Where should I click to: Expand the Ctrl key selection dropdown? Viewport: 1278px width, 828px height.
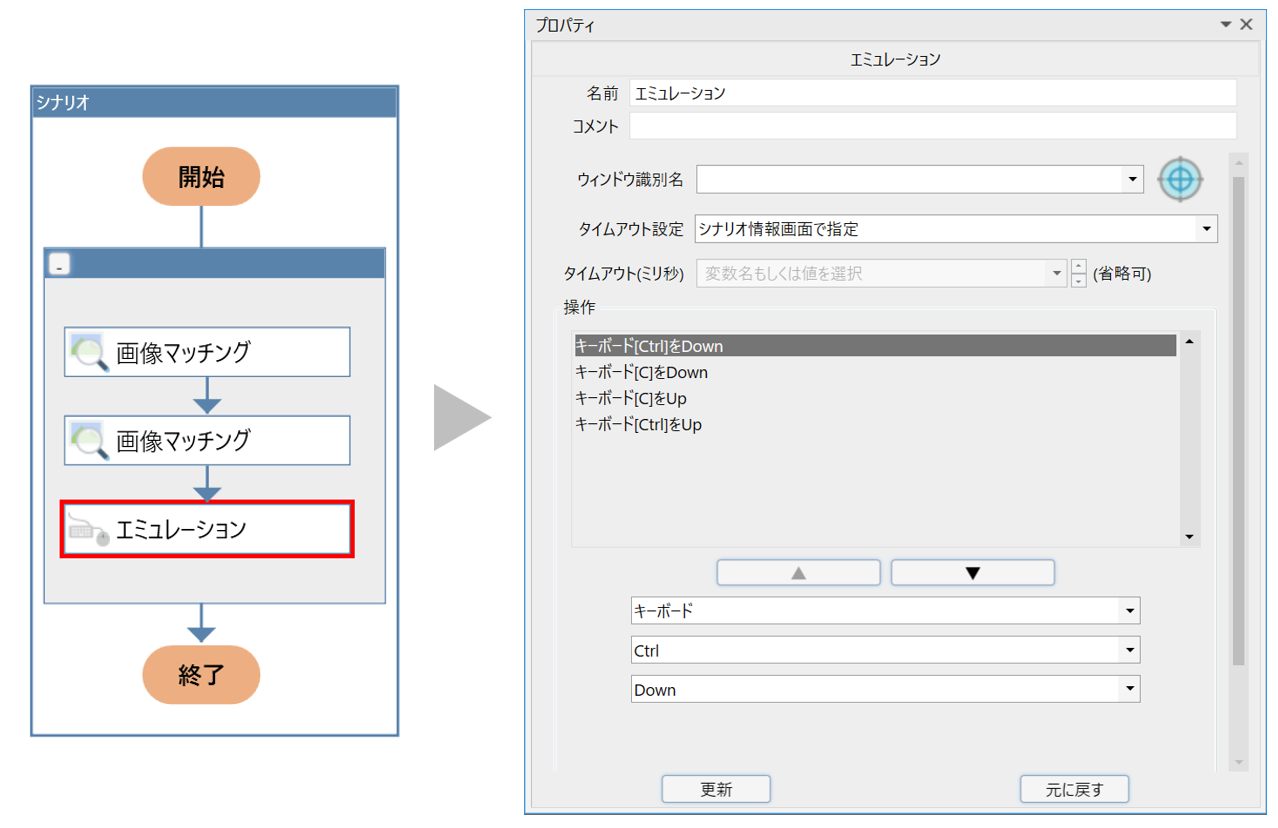(x=1129, y=651)
